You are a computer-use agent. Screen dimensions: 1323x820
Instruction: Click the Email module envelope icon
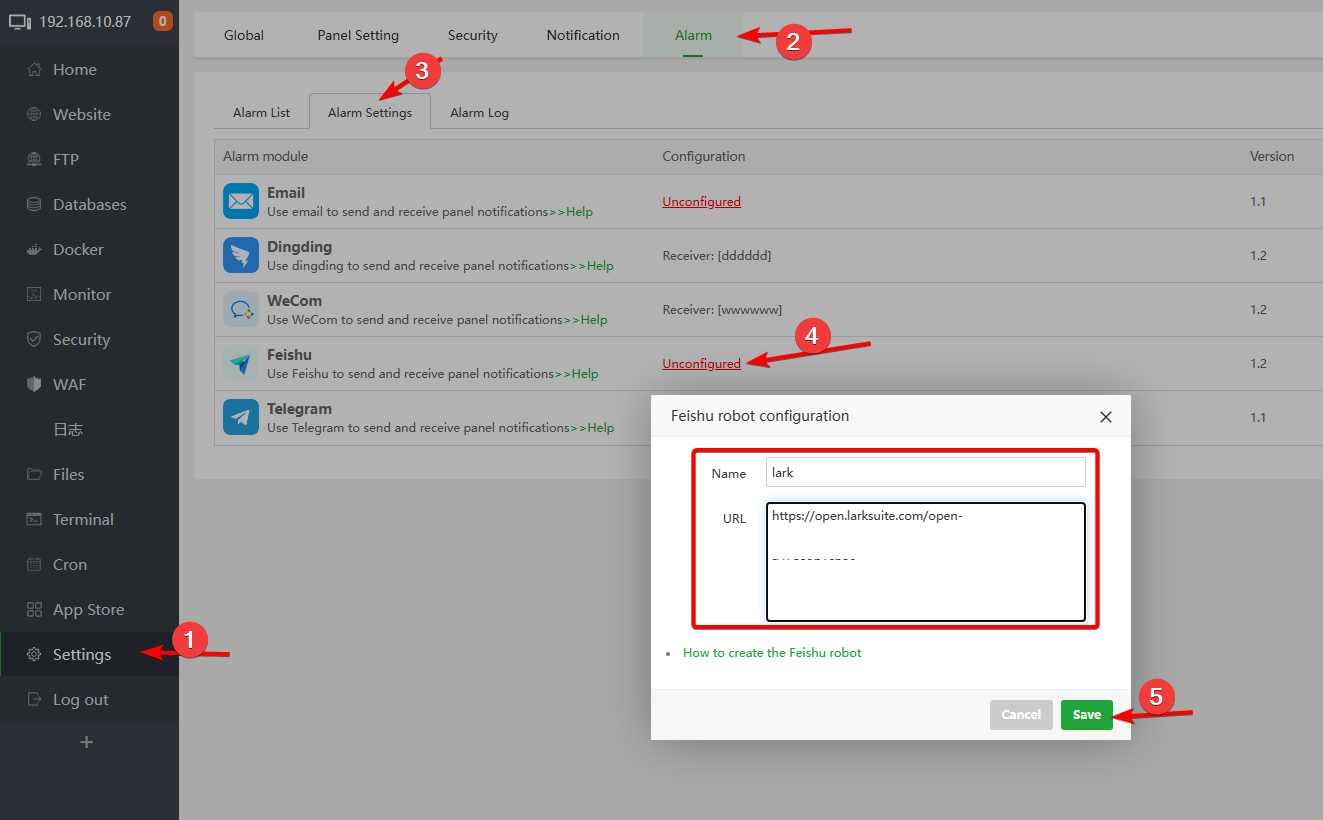pyautogui.click(x=241, y=201)
